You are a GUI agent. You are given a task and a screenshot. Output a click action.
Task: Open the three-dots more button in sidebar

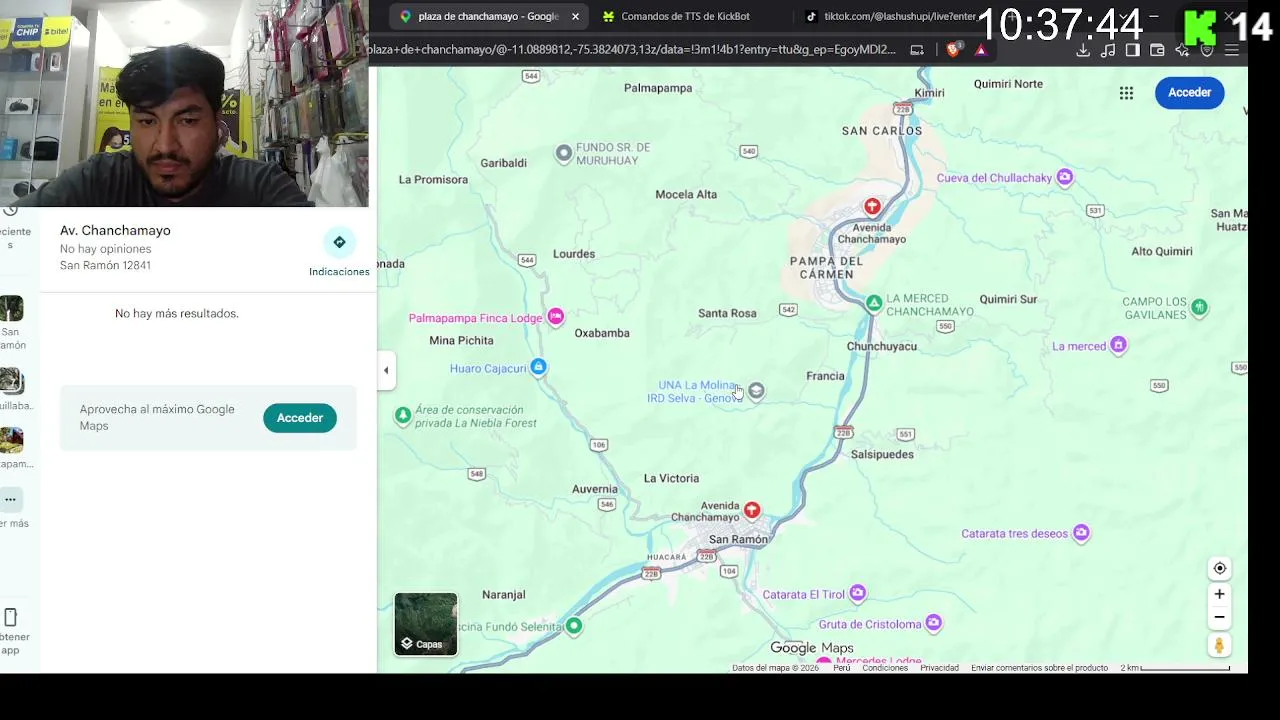10,499
